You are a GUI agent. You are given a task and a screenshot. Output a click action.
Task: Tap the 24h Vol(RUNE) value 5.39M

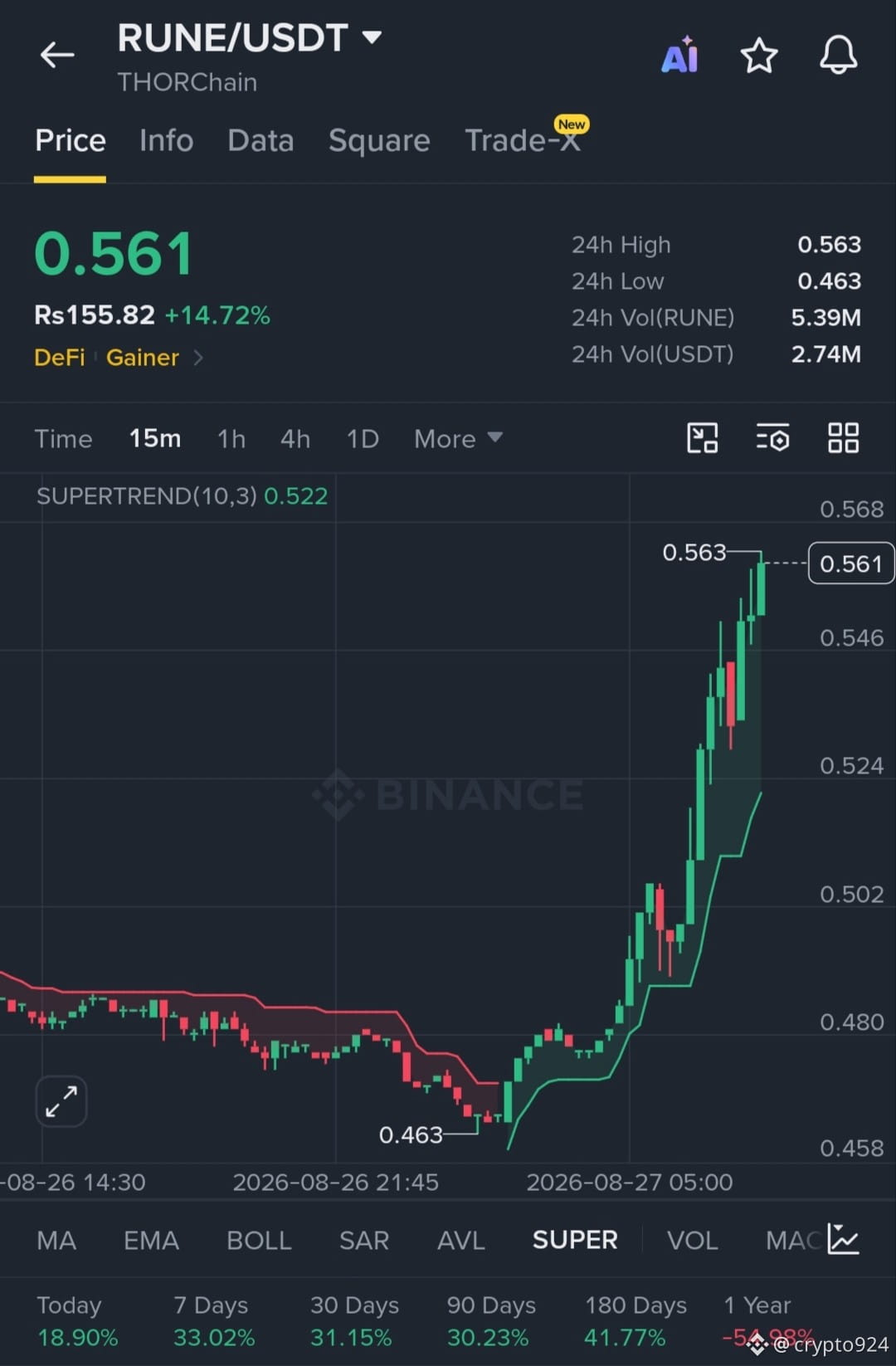point(825,318)
